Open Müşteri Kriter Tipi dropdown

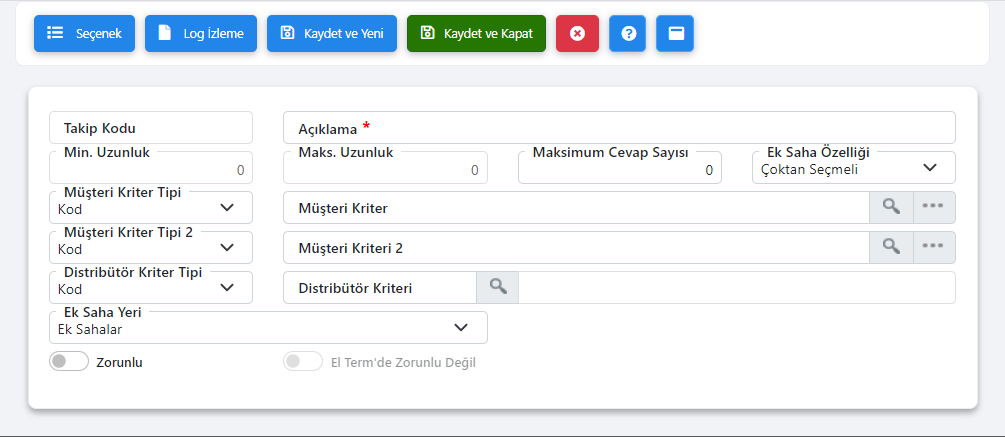pyautogui.click(x=151, y=208)
